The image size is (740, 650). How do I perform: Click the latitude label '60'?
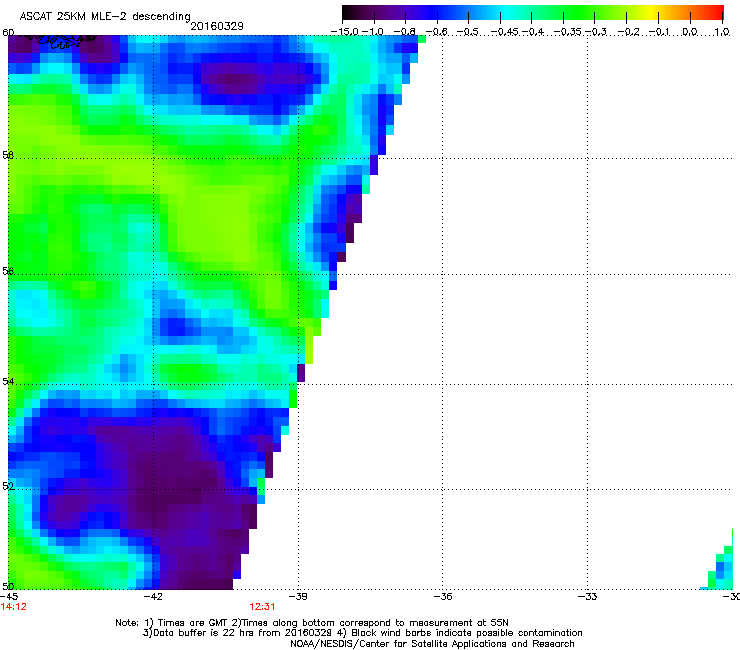pyautogui.click(x=8, y=33)
